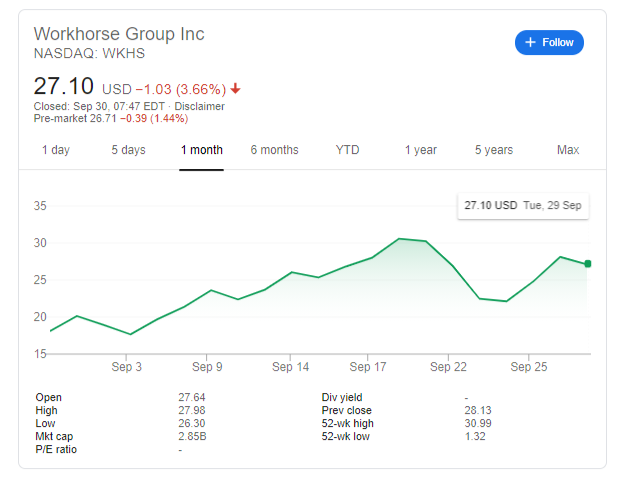The image size is (621, 481).
Task: Click the NASDAQ: WKHS ticker text
Action: pos(89,53)
